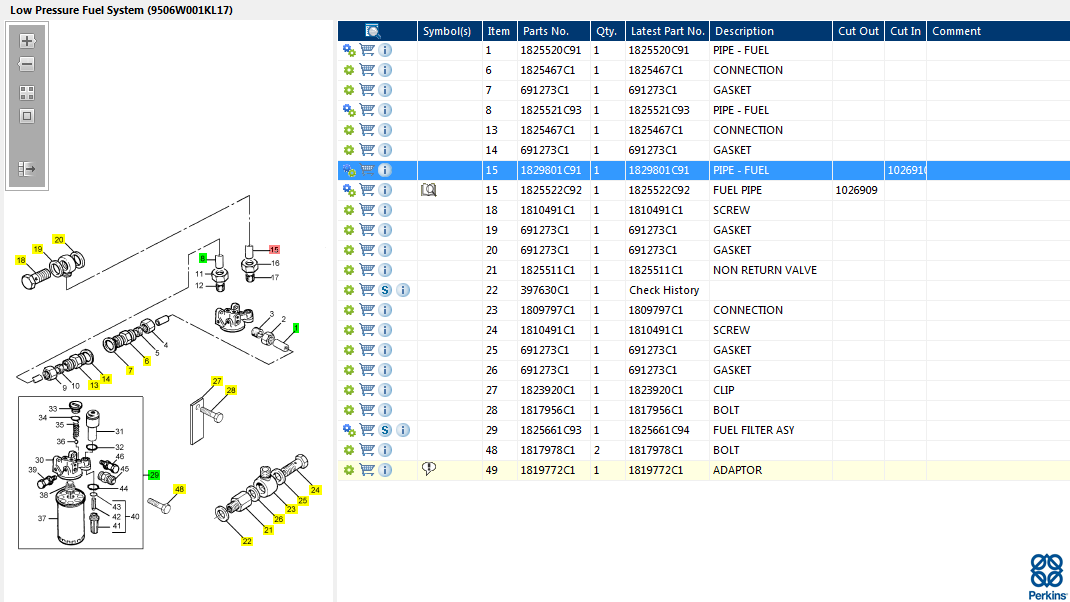Click the book symbol in FUEL PIPE row
The image size is (1070, 602).
429,190
